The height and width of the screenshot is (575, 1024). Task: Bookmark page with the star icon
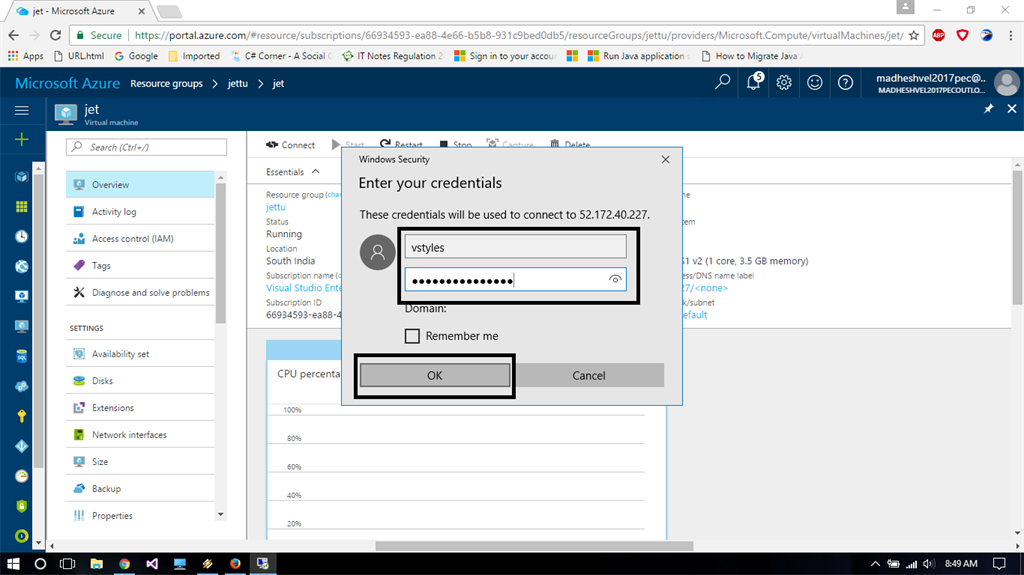pos(913,35)
